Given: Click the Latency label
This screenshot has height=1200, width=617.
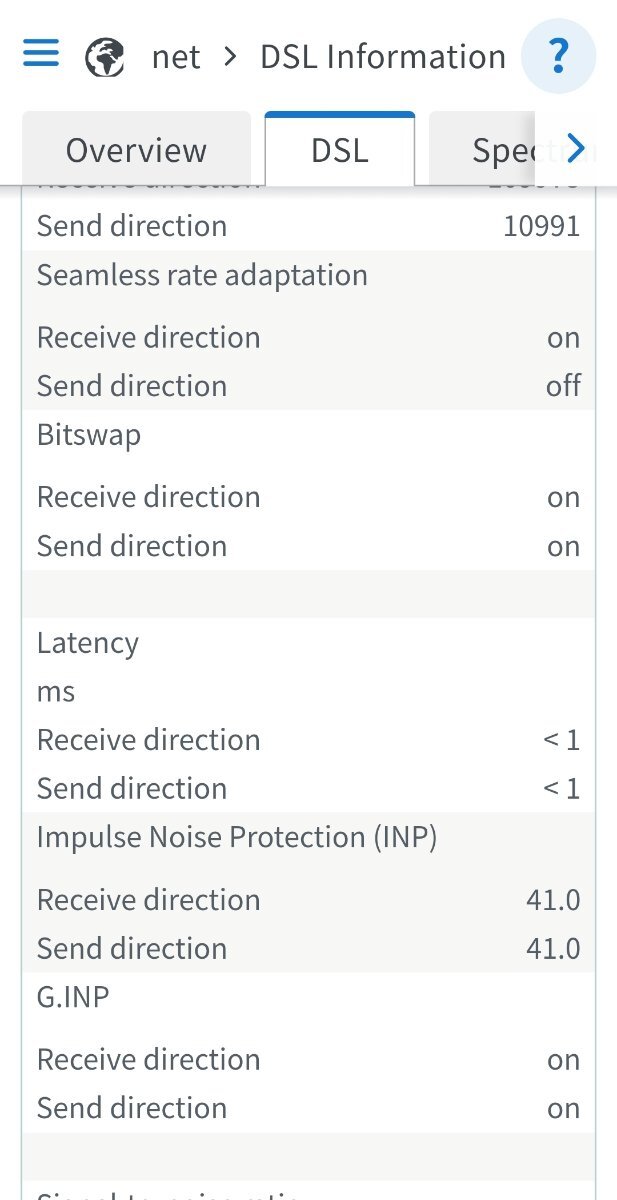Looking at the screenshot, I should pos(88,643).
